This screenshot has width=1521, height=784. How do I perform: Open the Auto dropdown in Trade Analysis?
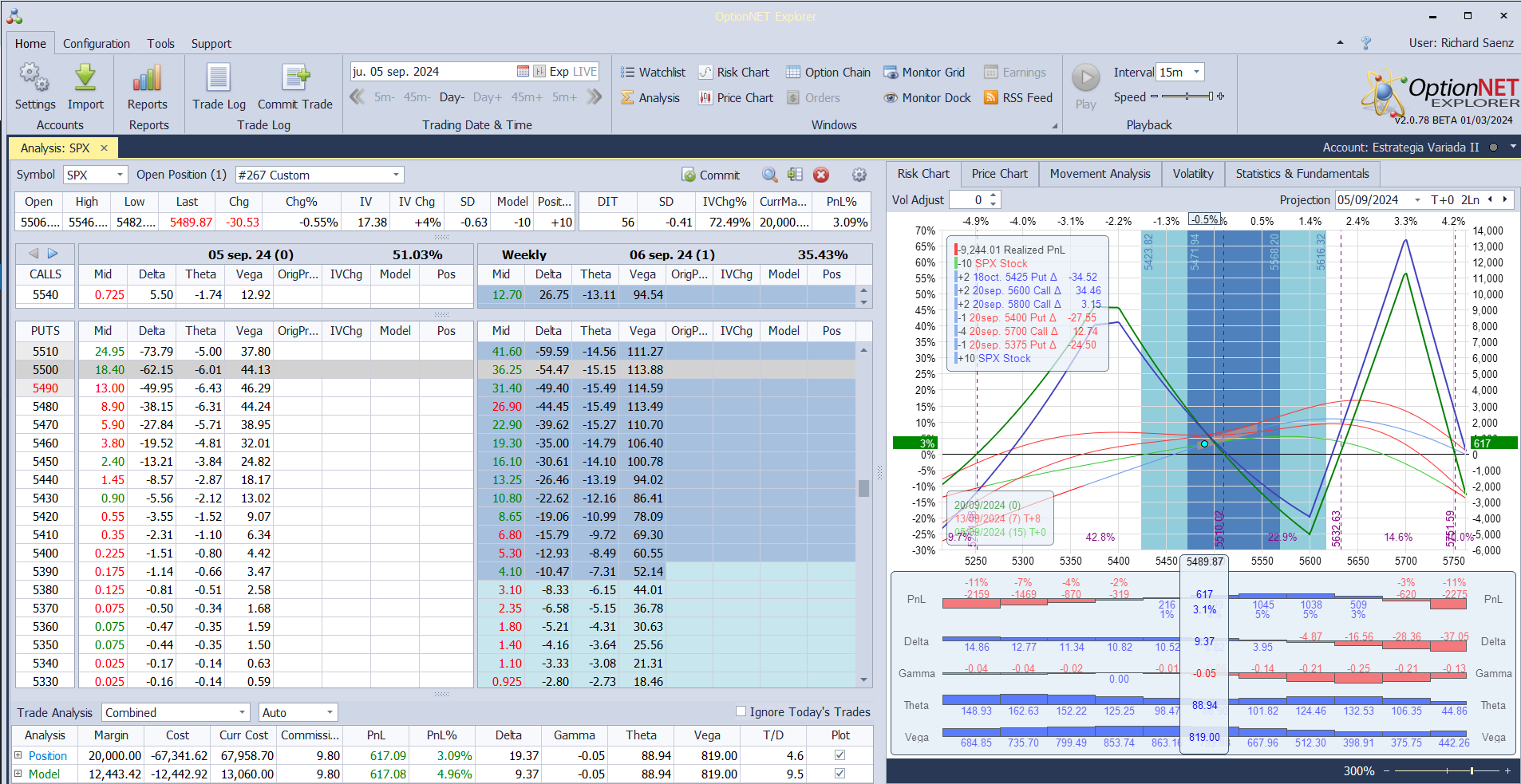pos(330,712)
